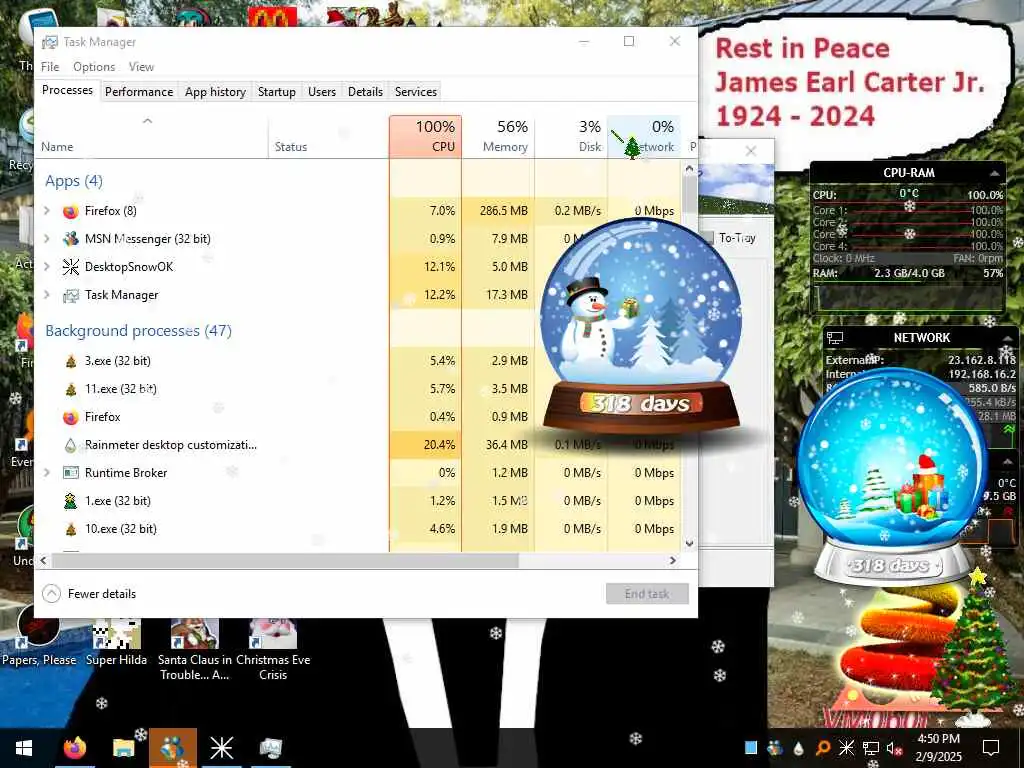Image resolution: width=1024 pixels, height=768 pixels.
Task: Click the DesktopSnowOK snowflake process icon
Action: (x=71, y=267)
